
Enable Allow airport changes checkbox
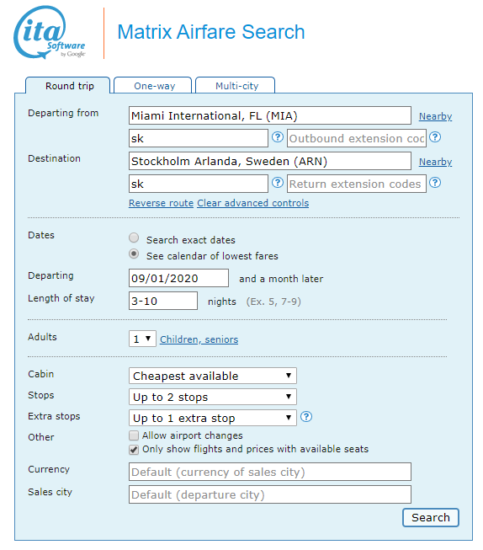134,436
